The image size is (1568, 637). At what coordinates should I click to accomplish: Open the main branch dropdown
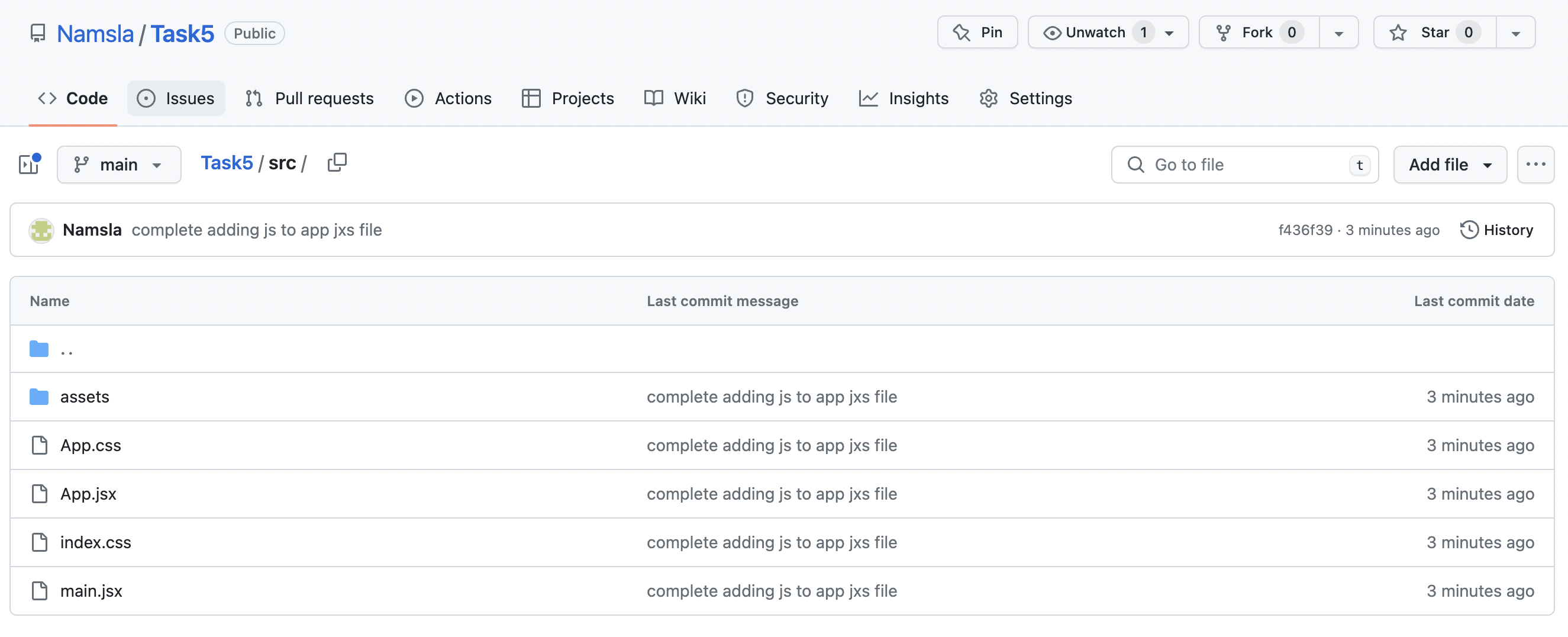(119, 164)
